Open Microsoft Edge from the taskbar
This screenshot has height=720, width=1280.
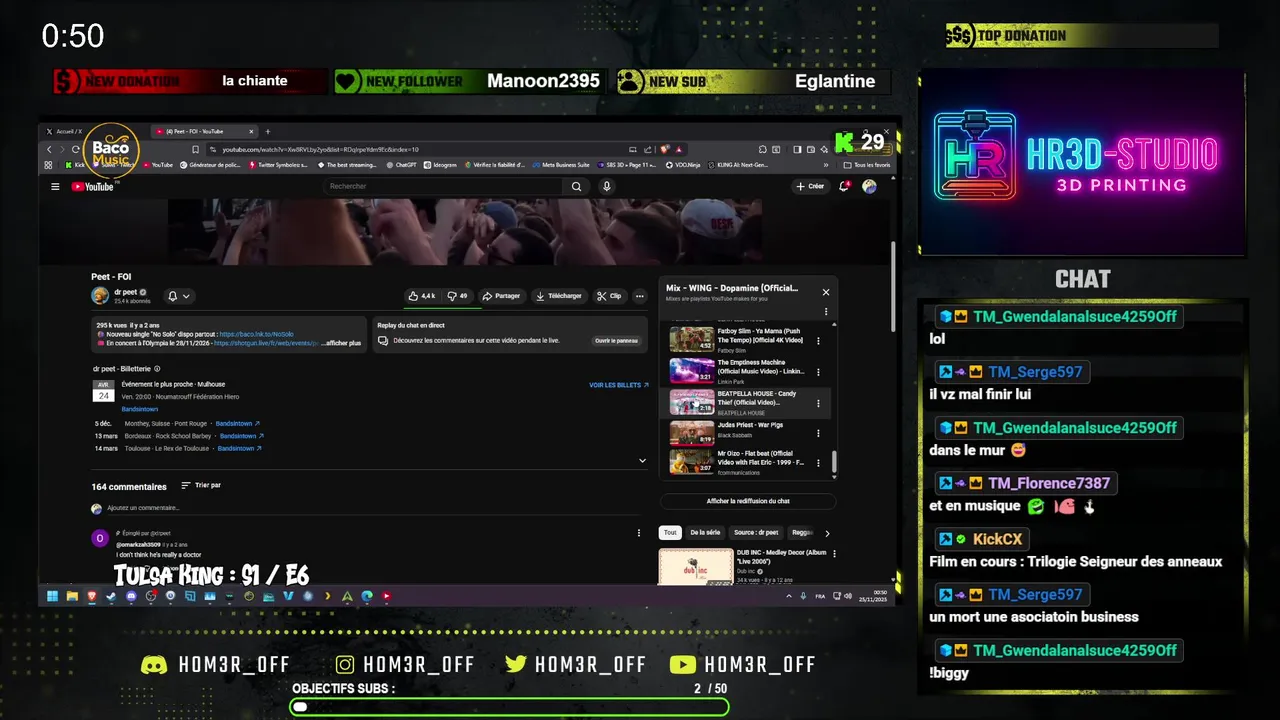(367, 596)
